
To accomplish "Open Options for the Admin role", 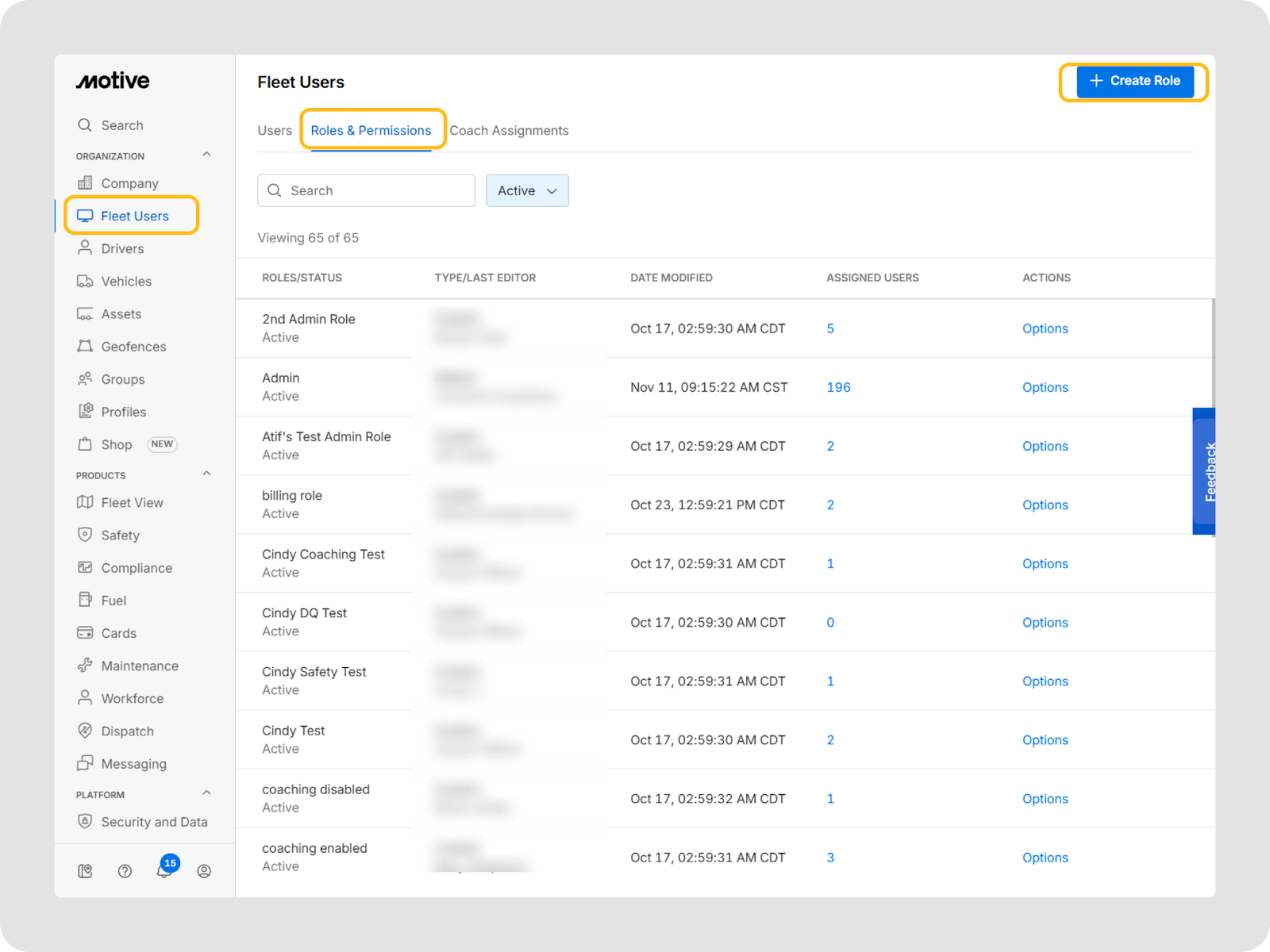I will pos(1045,387).
